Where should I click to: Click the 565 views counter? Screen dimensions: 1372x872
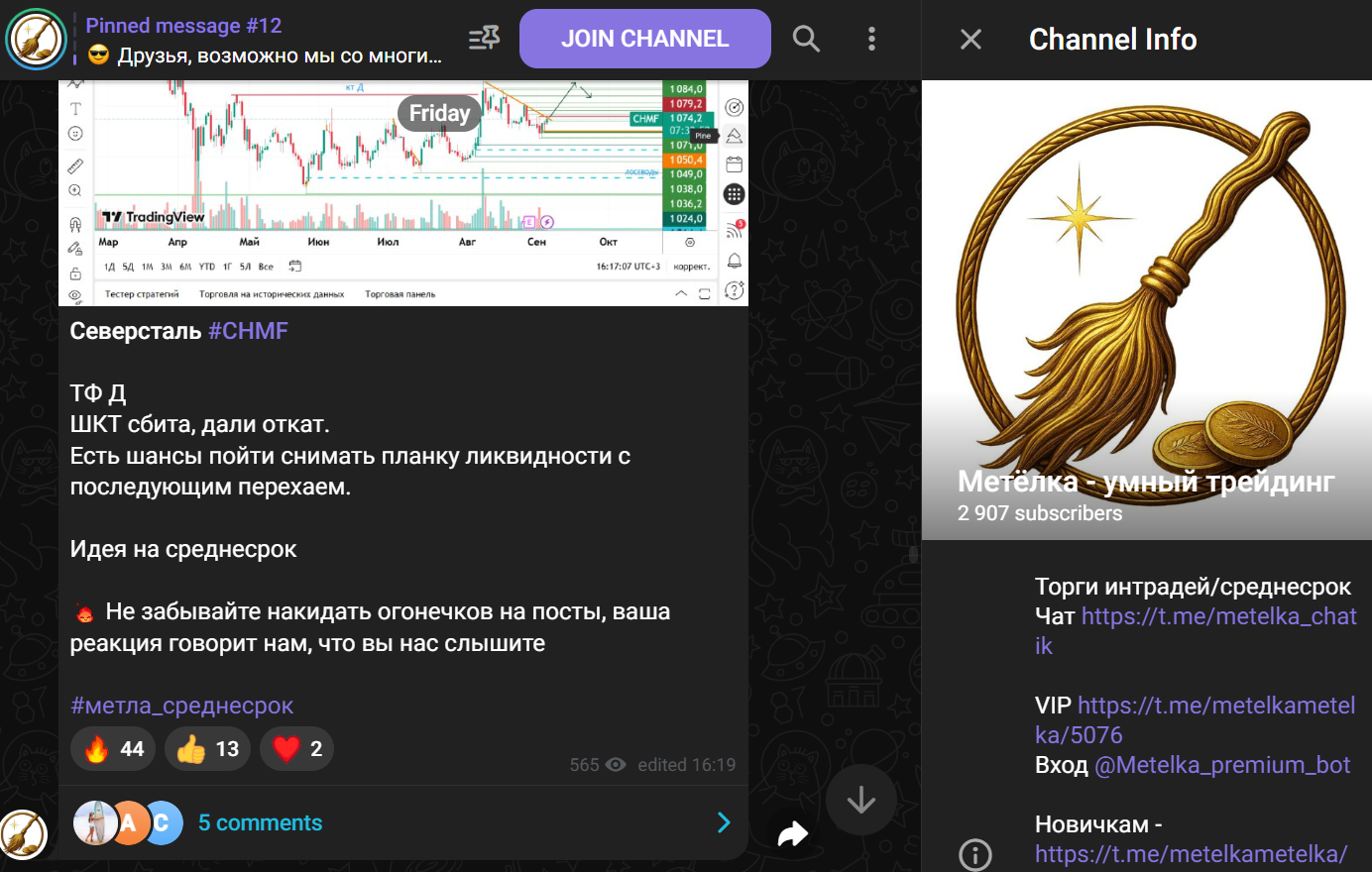(598, 765)
